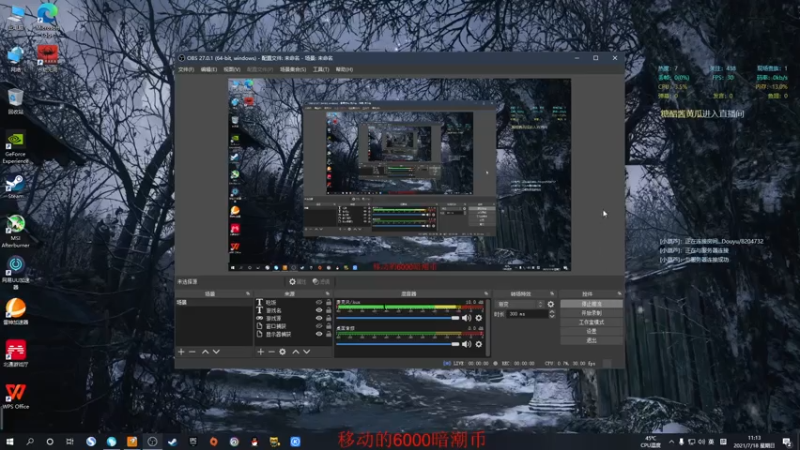This screenshot has width=800, height=450.
Task: Open source Filters button beside Properties
Action: click(x=321, y=282)
